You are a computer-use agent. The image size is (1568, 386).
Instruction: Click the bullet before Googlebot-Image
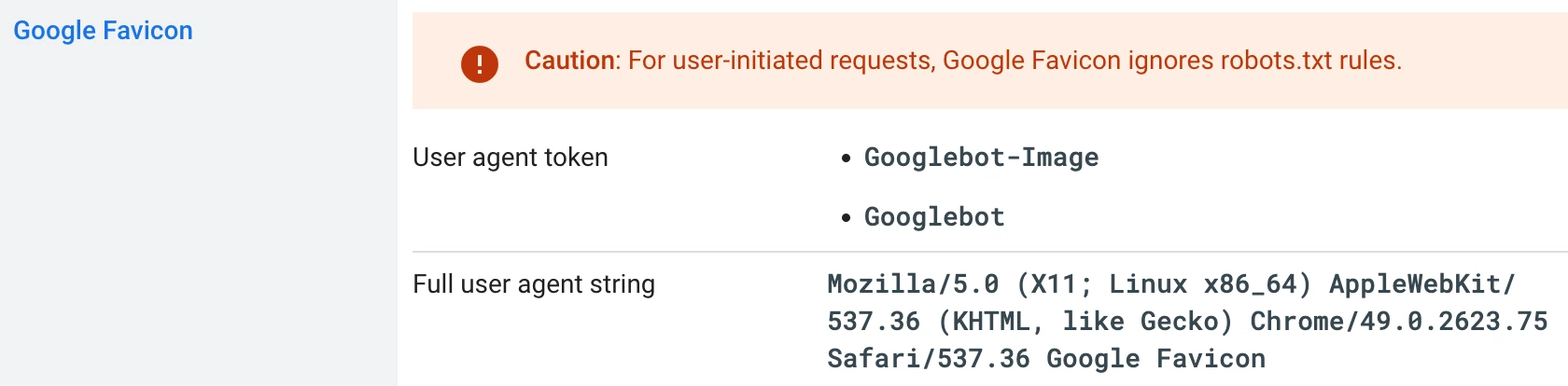[x=846, y=159]
